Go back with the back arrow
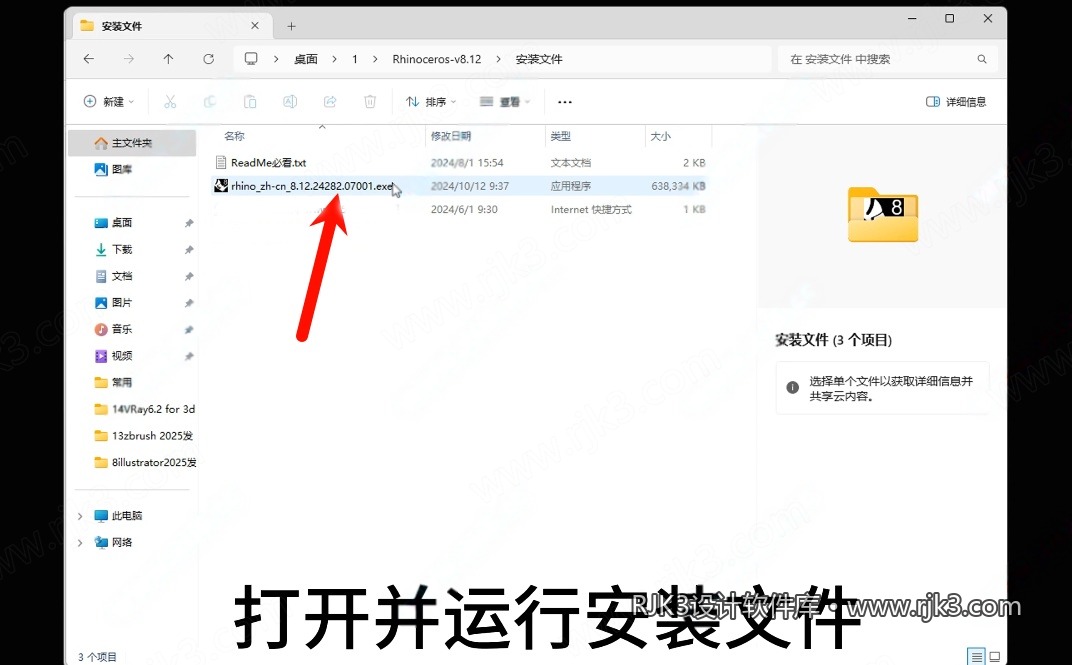This screenshot has height=665, width=1072. coord(89,59)
